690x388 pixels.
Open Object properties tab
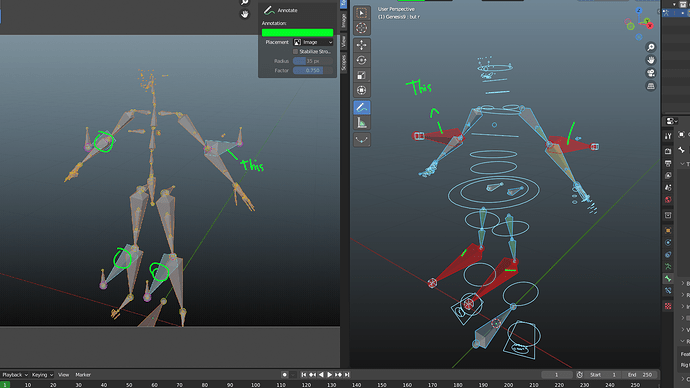coord(668,231)
